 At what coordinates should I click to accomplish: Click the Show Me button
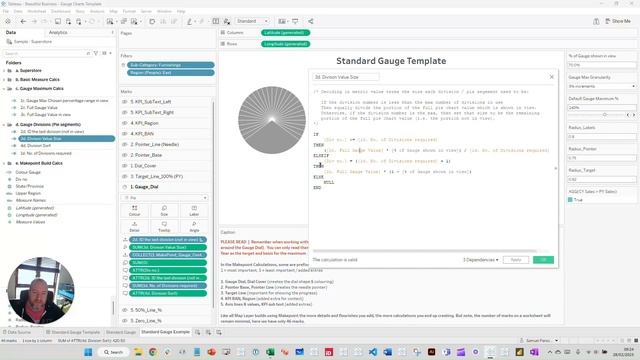618,21
